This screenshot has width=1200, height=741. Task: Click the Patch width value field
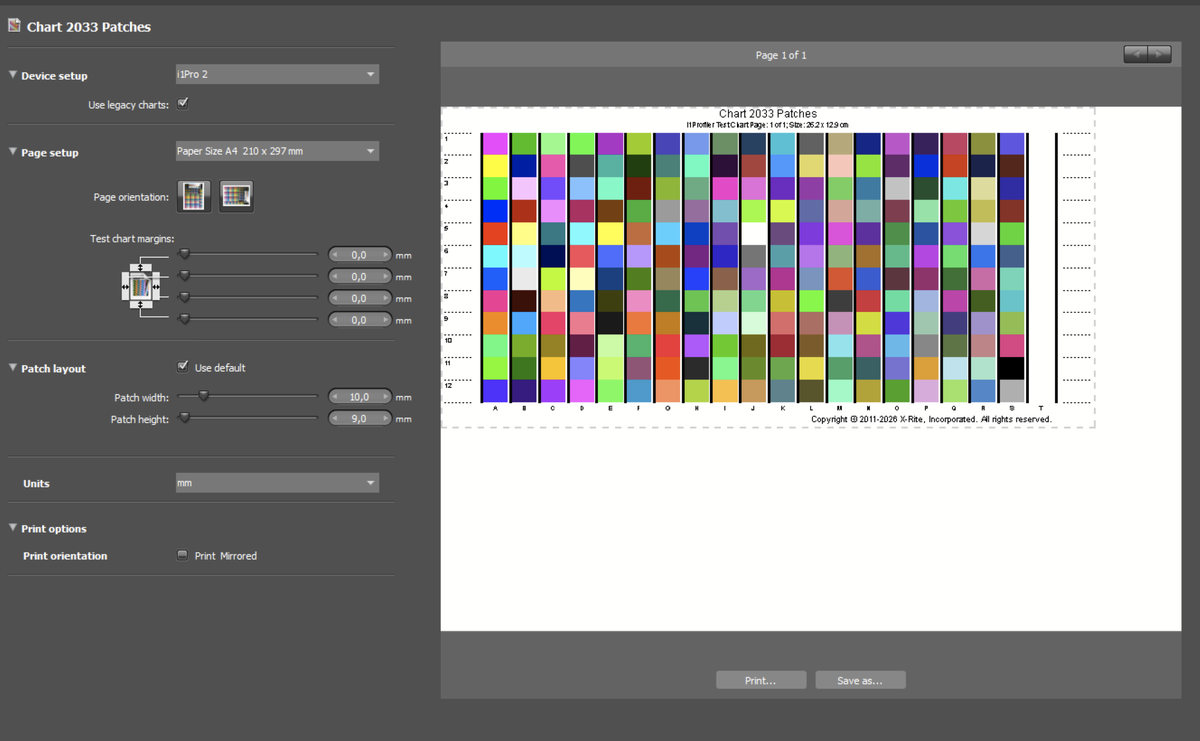360,397
